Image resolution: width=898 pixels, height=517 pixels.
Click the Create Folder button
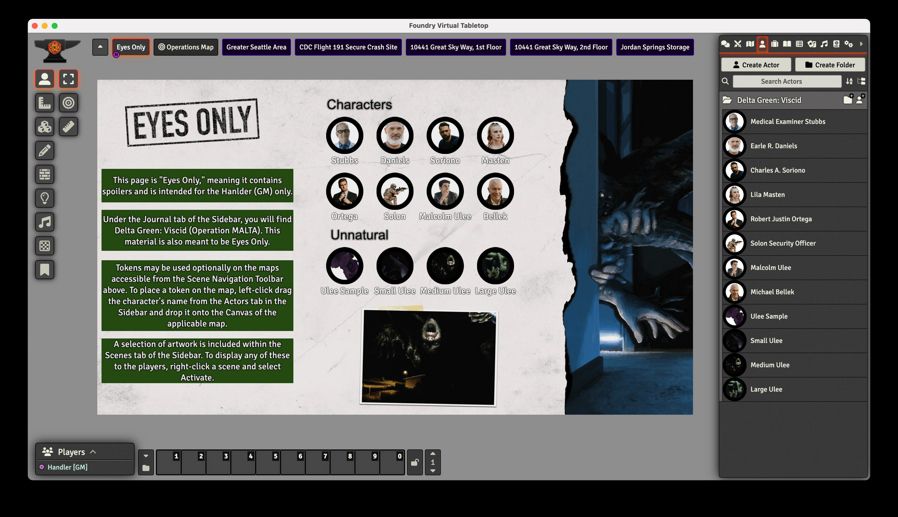click(x=830, y=65)
